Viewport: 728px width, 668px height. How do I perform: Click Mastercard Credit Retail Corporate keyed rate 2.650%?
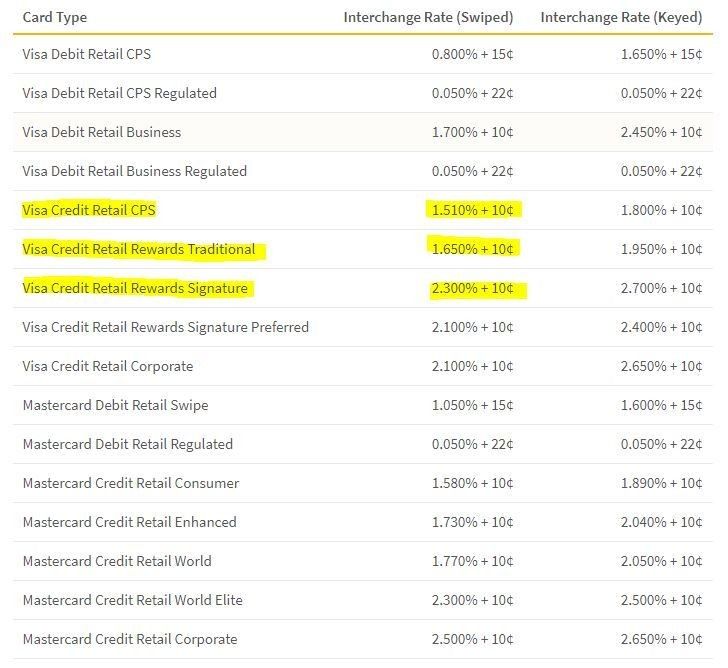(x=662, y=639)
